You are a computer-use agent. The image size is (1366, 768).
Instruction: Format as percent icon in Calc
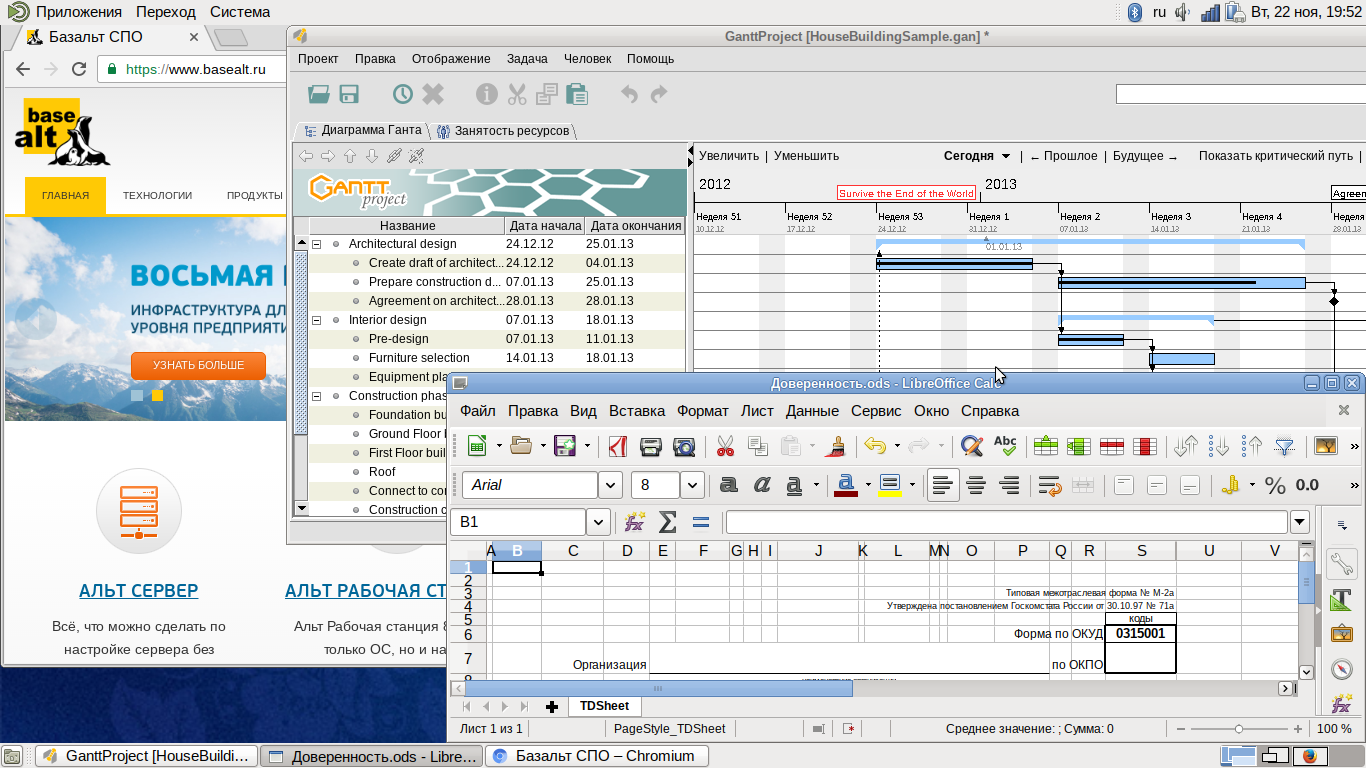pyautogui.click(x=1275, y=485)
